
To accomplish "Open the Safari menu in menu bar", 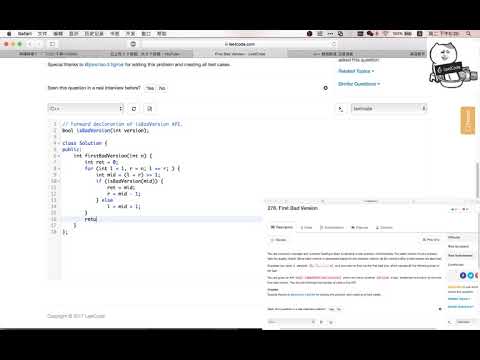I will pyautogui.click(x=25, y=34).
